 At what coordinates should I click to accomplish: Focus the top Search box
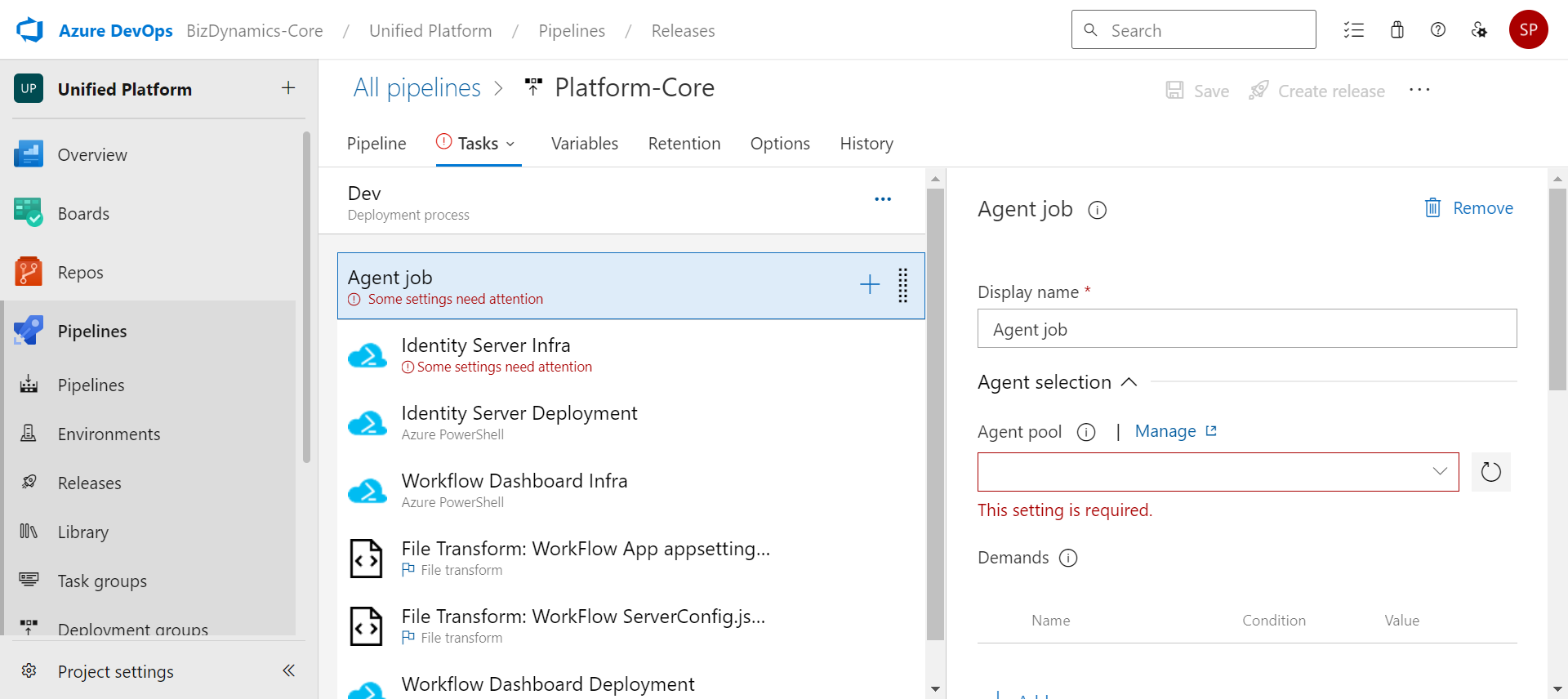point(1194,29)
